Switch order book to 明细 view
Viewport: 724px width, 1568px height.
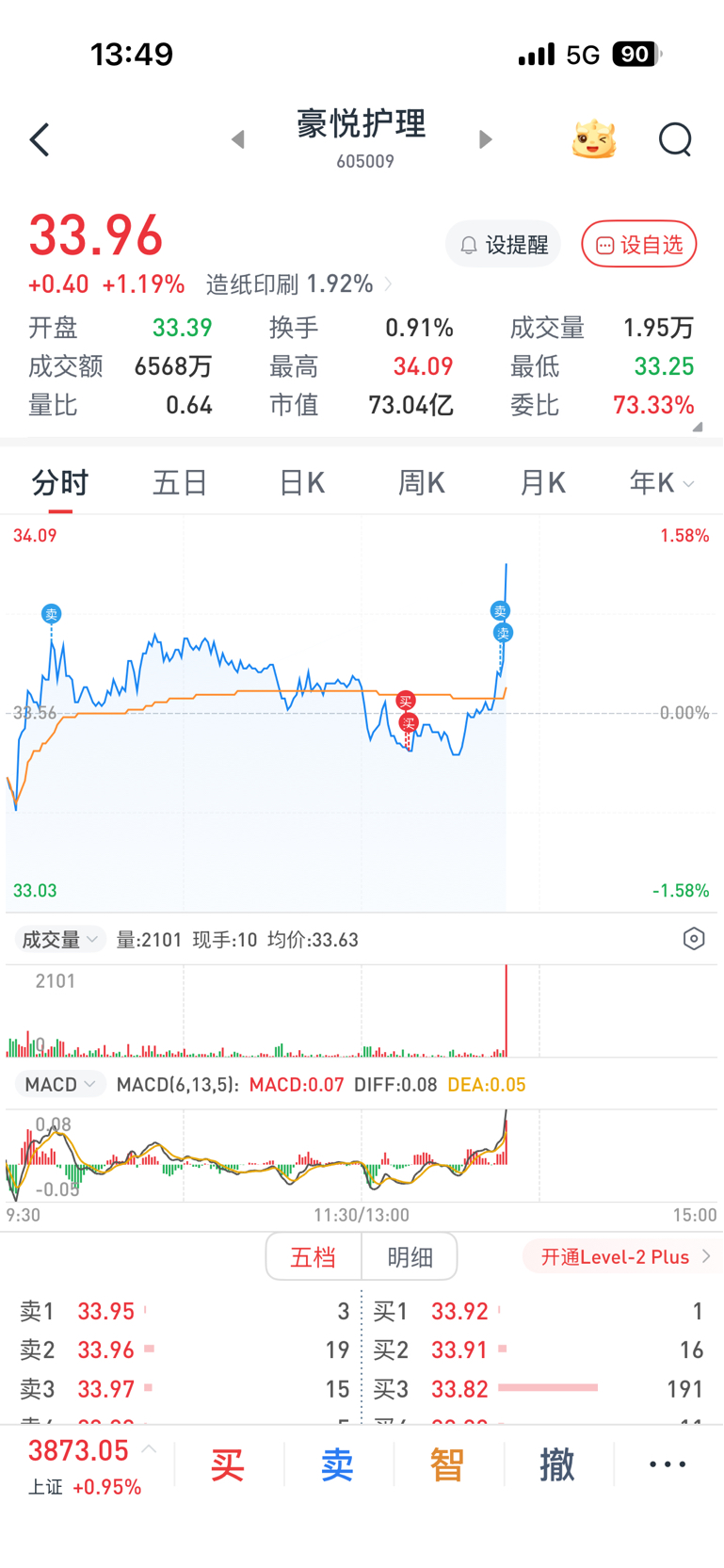(x=410, y=1257)
